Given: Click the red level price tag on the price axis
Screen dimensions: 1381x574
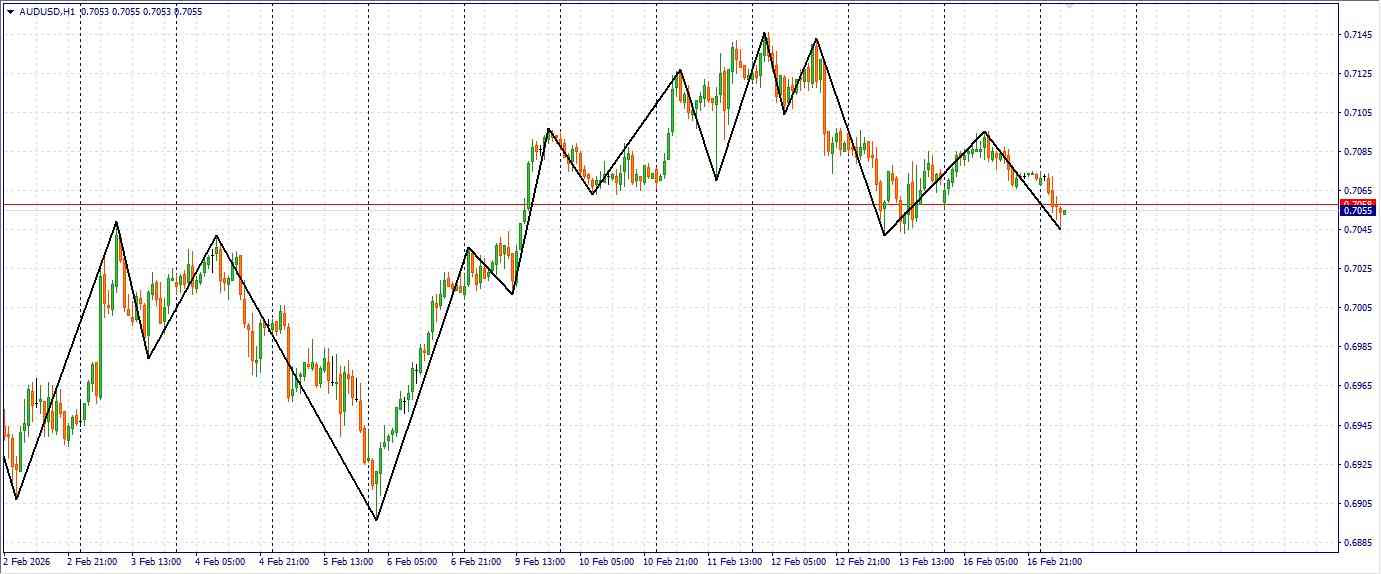Looking at the screenshot, I should (x=1359, y=203).
